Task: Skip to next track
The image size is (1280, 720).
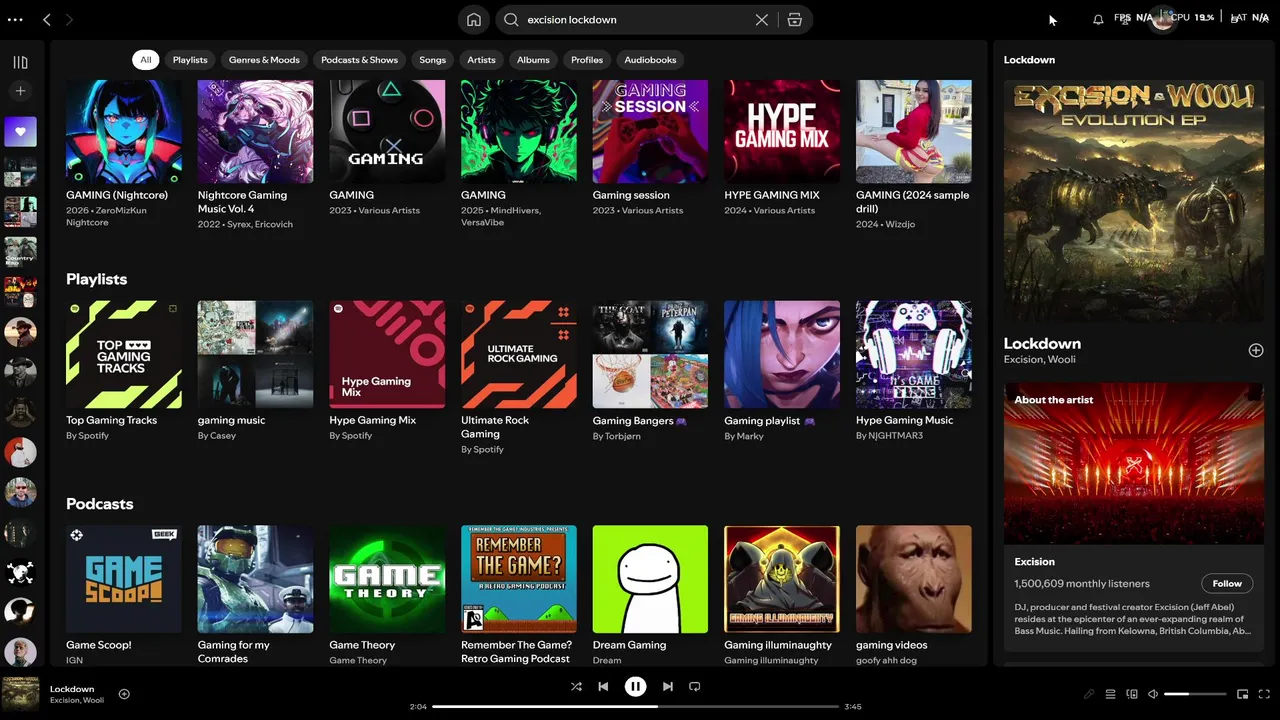Action: (x=668, y=687)
